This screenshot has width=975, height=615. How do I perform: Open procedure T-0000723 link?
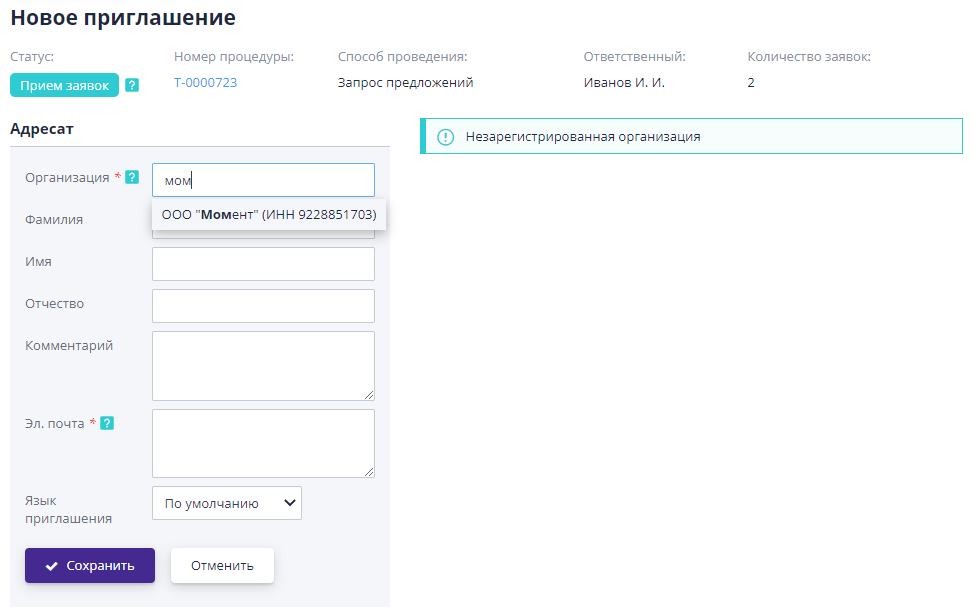pyautogui.click(x=205, y=83)
